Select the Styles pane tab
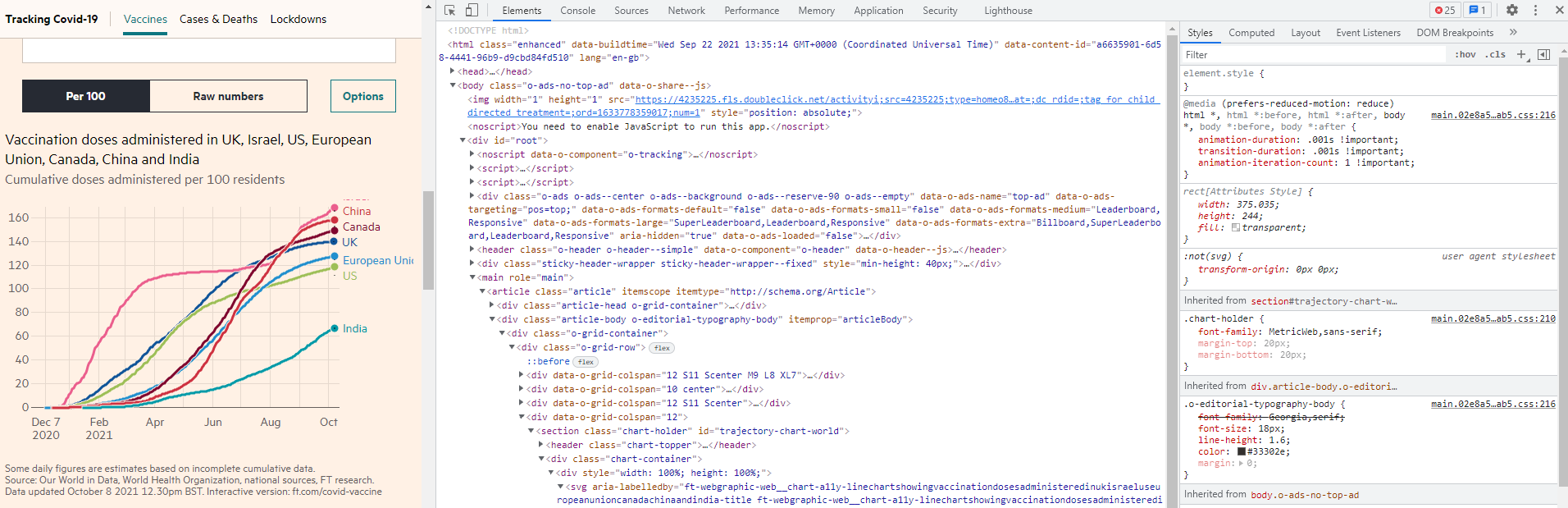Viewport: 1568px width, 508px height. click(x=1200, y=33)
